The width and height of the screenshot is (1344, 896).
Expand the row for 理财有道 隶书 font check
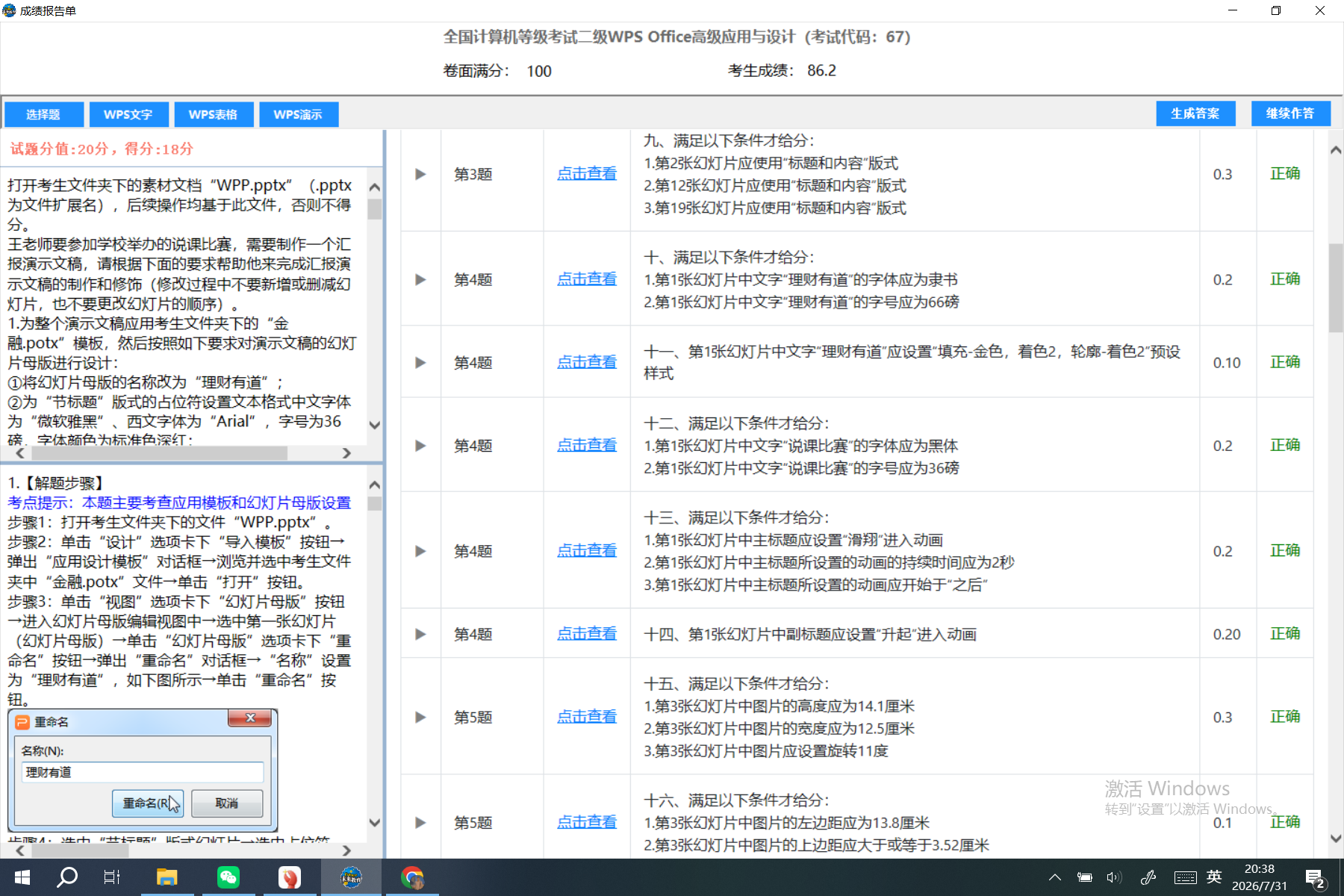(x=420, y=279)
